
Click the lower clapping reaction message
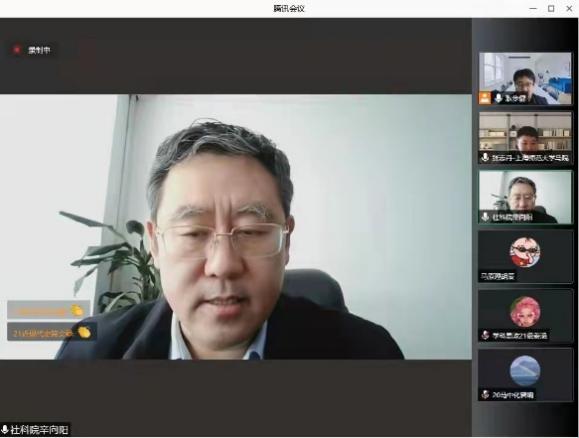[52, 331]
